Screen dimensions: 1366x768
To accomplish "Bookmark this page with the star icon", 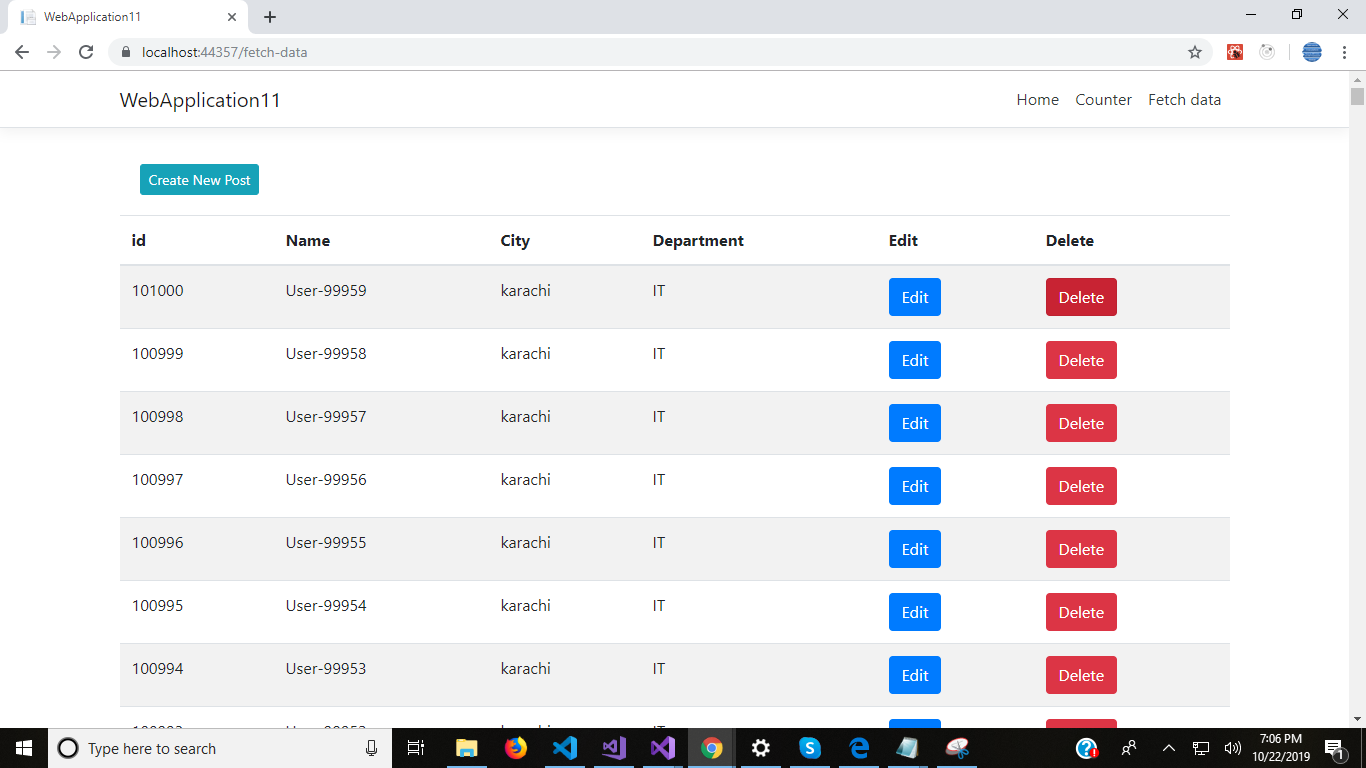I will tap(1195, 50).
